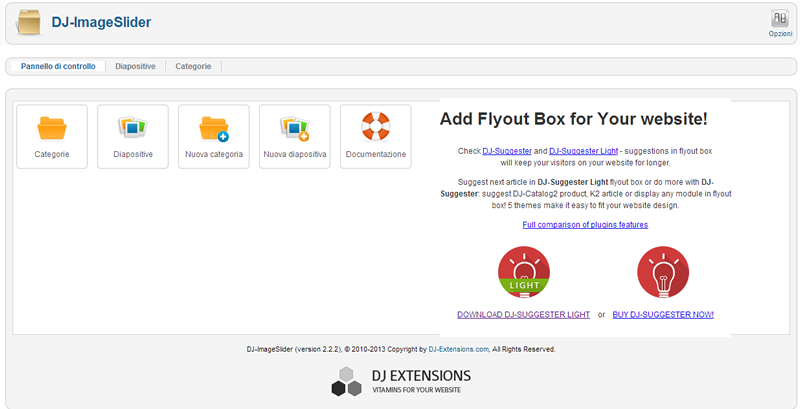Follow the DJ-Suggester Light link in the Check sentence
Viewport: 800px width, 409px height.
[x=584, y=151]
